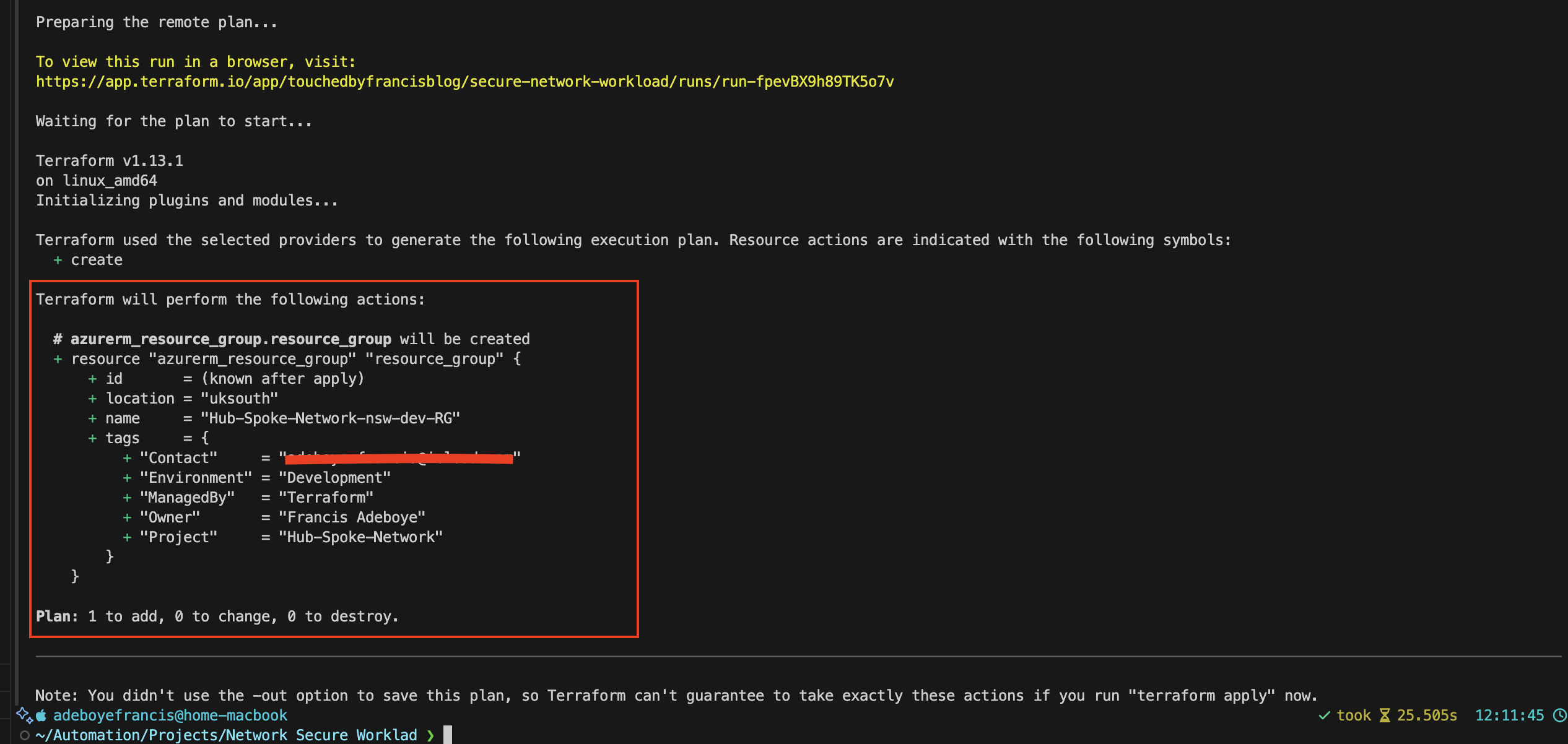This screenshot has width=1568, height=744.
Task: Expand the tags block in the resource plan
Action: point(123,438)
